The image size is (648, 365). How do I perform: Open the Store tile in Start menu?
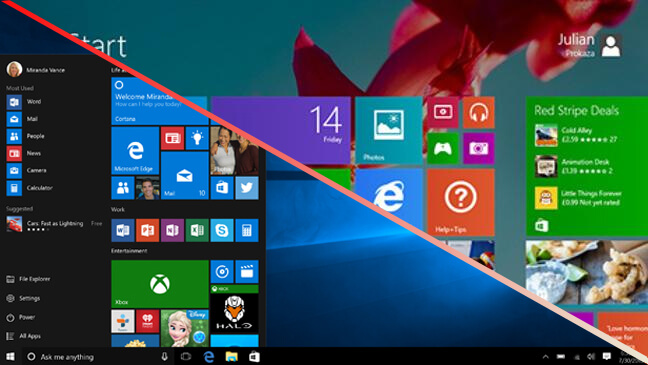tap(222, 188)
